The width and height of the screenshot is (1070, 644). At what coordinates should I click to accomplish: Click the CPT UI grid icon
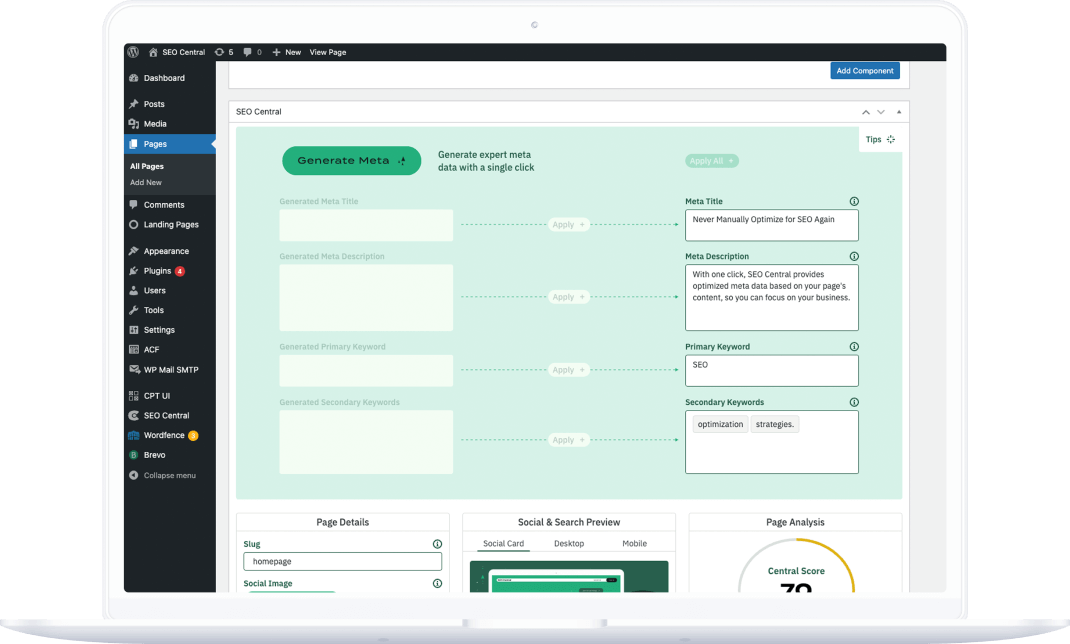(134, 396)
